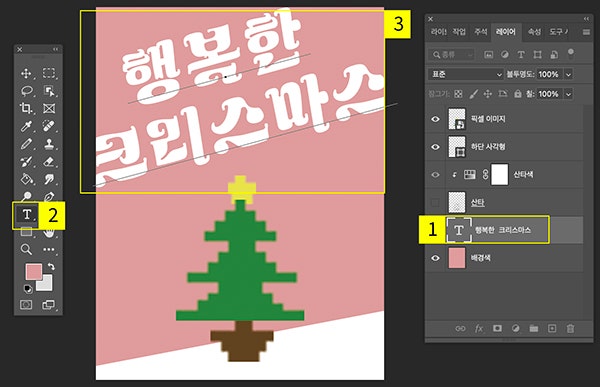
Task: Select the Frame tool
Action: tap(49, 108)
